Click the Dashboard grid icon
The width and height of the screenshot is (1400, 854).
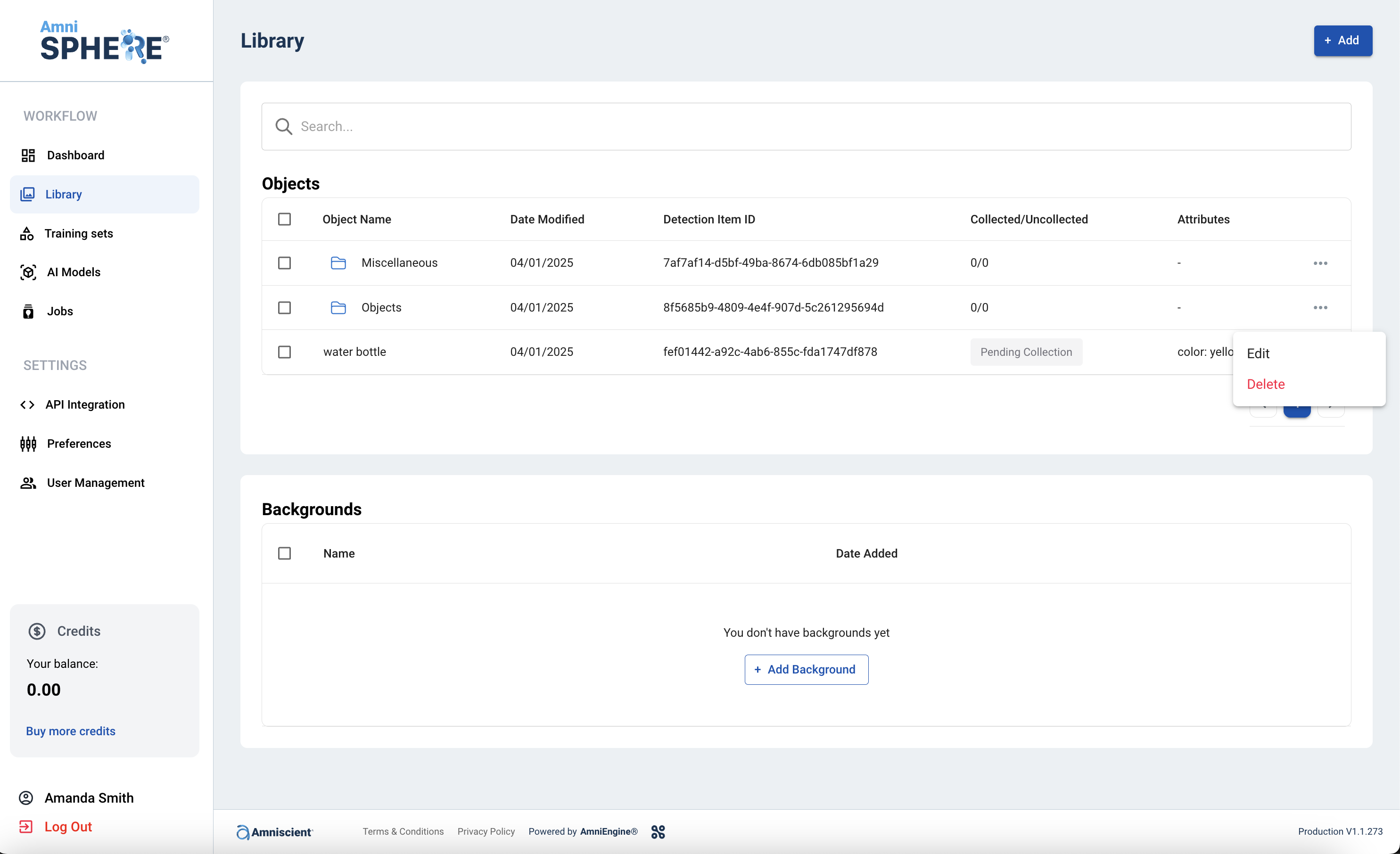pos(28,155)
